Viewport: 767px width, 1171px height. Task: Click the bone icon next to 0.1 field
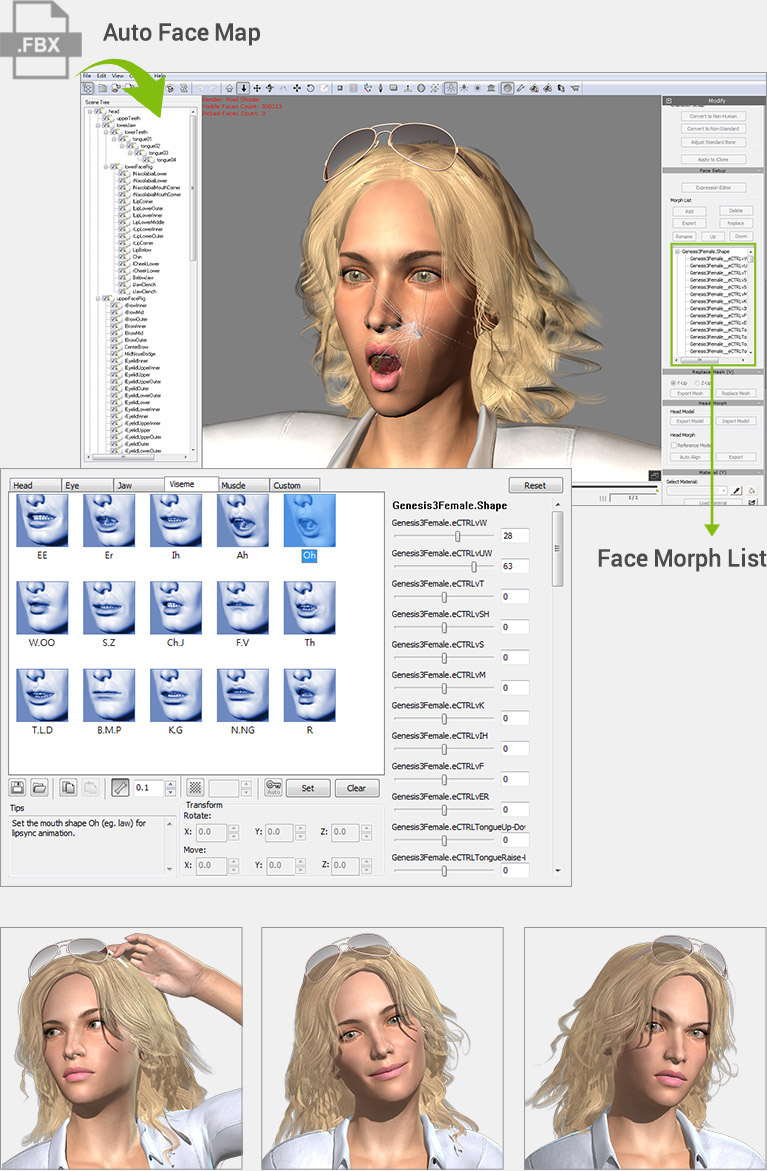(x=120, y=787)
